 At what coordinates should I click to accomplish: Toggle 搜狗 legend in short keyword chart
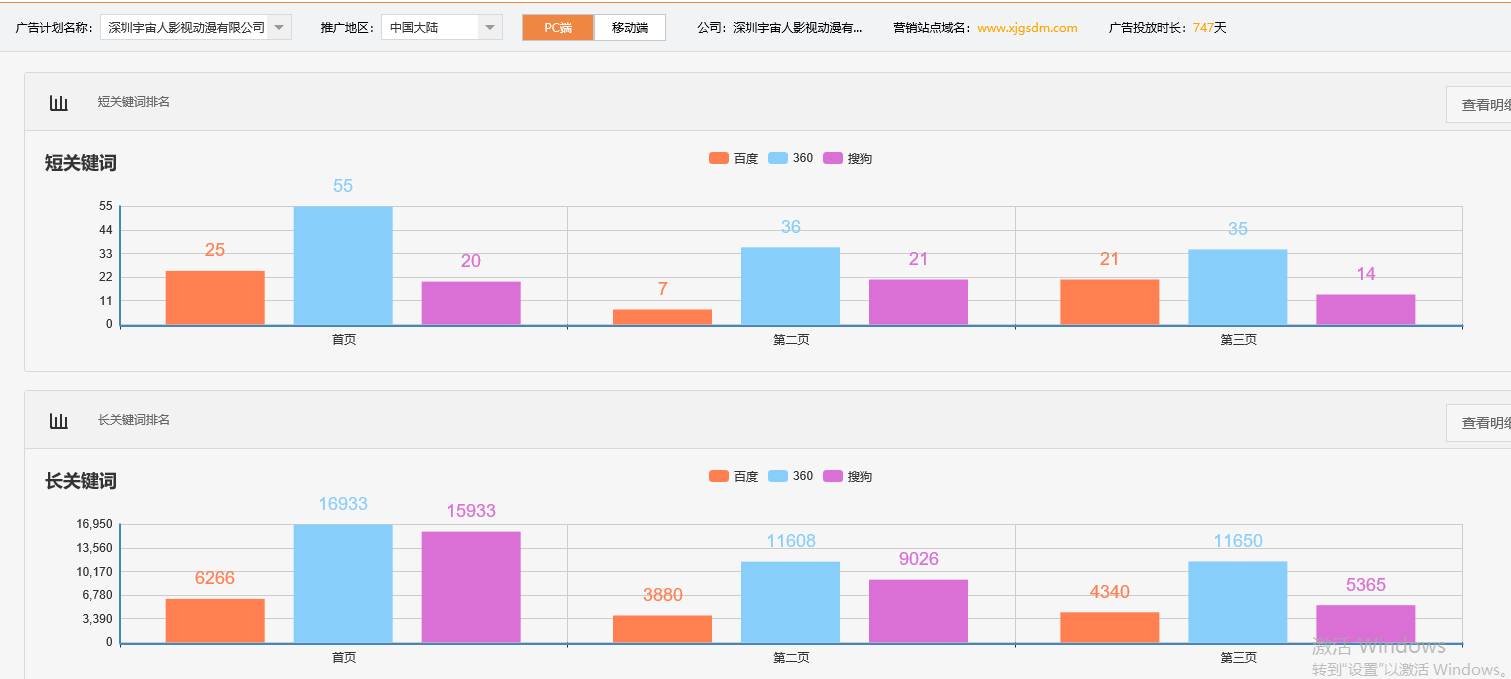pyautogui.click(x=847, y=158)
